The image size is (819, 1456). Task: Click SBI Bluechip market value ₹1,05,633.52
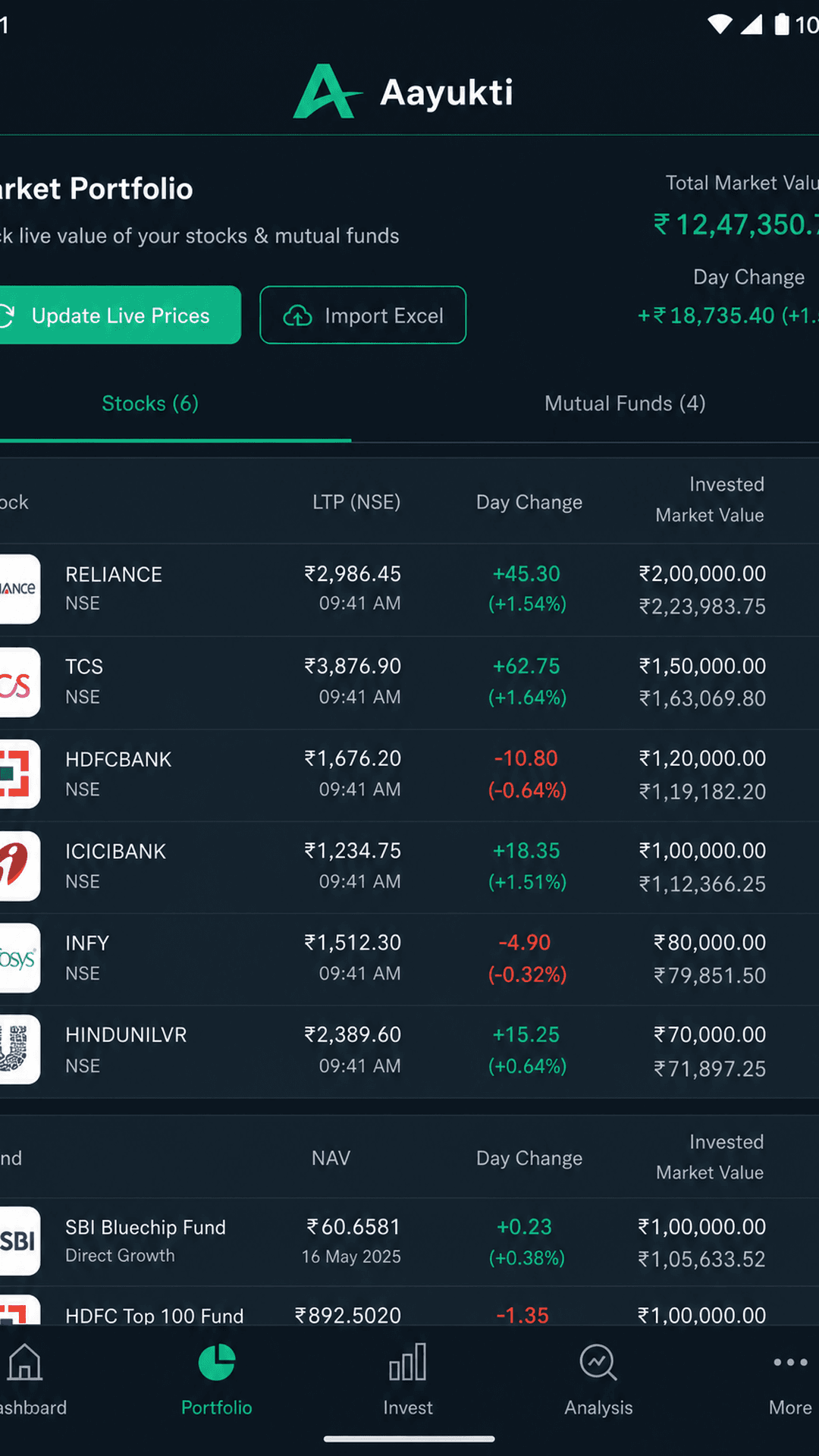701,1260
